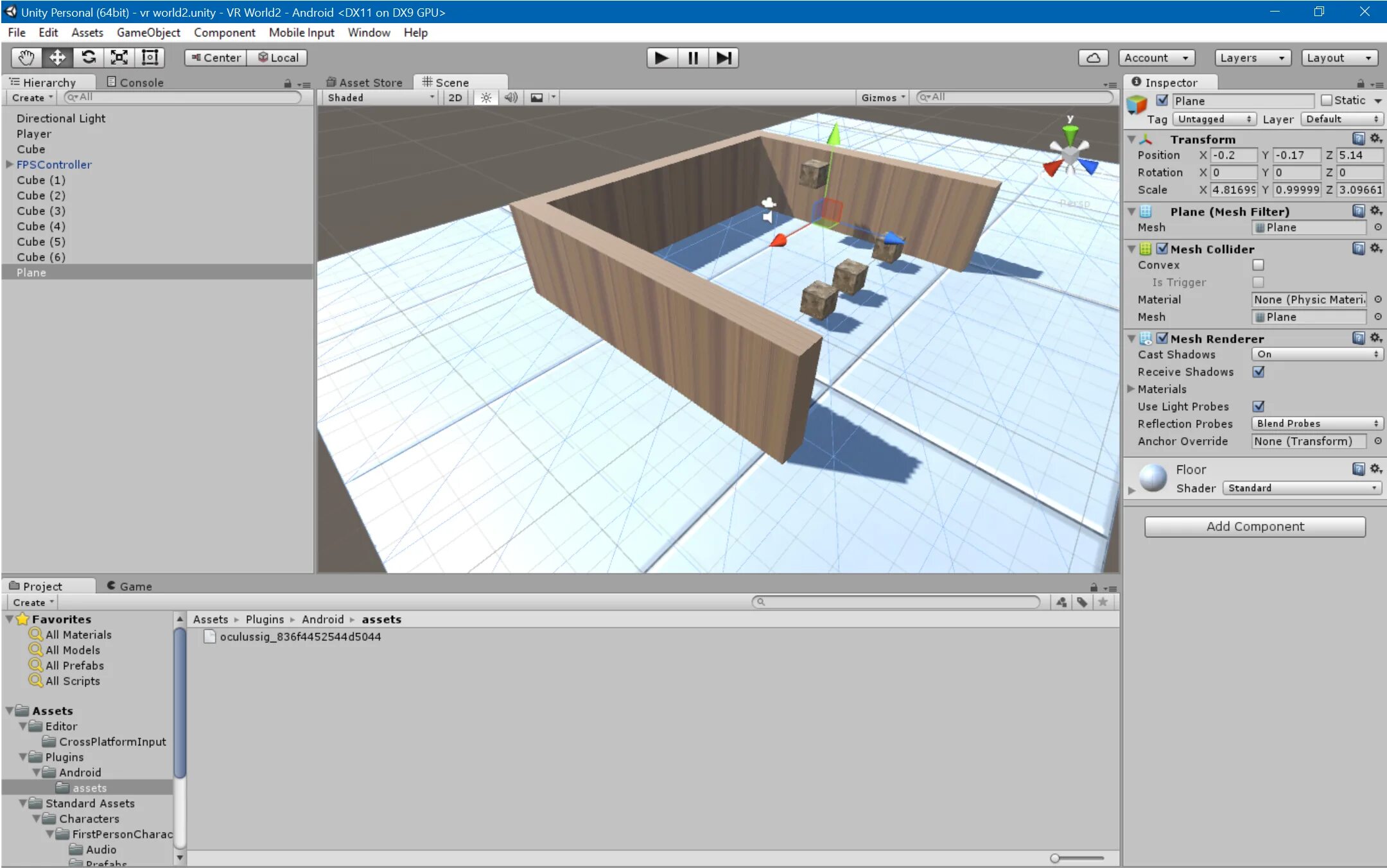
Task: Toggle scene audio speaker icon
Action: [510, 98]
